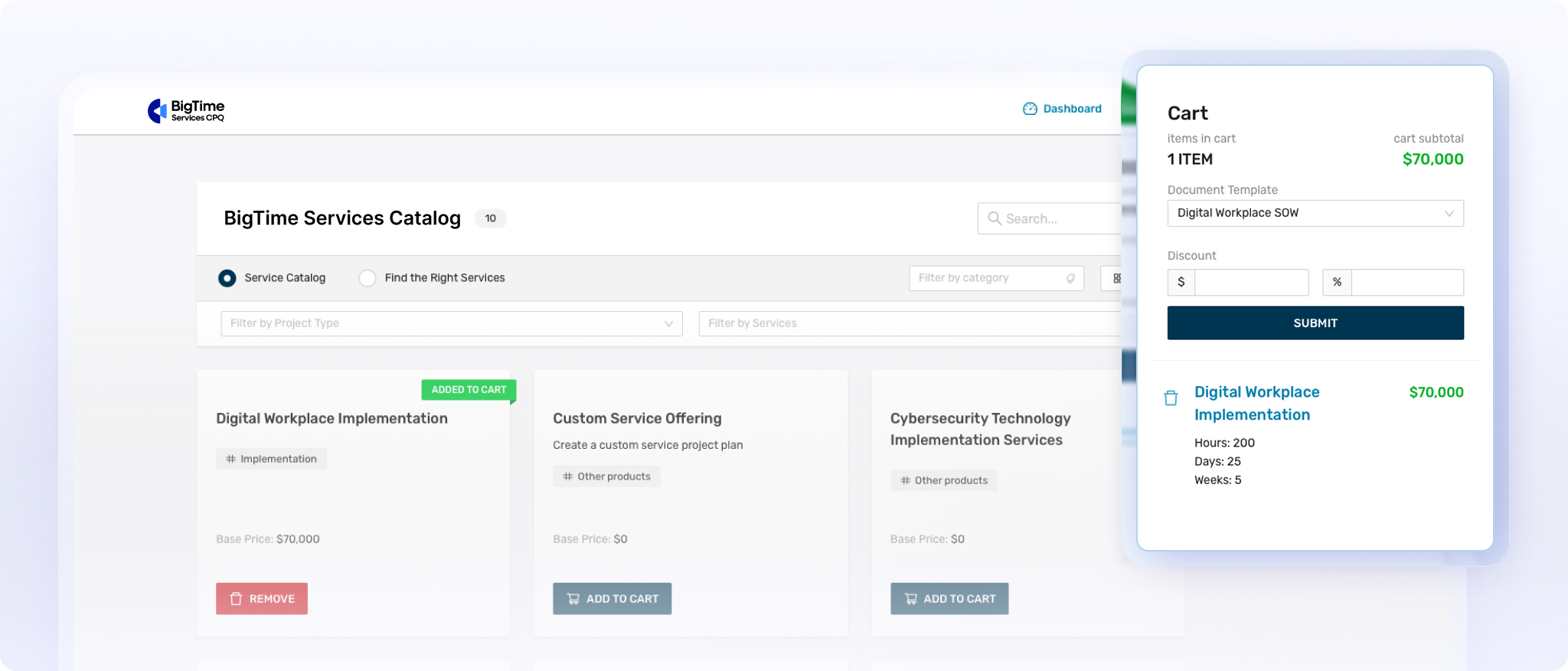The image size is (1568, 671).
Task: Select the Service Catalog radio button
Action: pyautogui.click(x=227, y=278)
